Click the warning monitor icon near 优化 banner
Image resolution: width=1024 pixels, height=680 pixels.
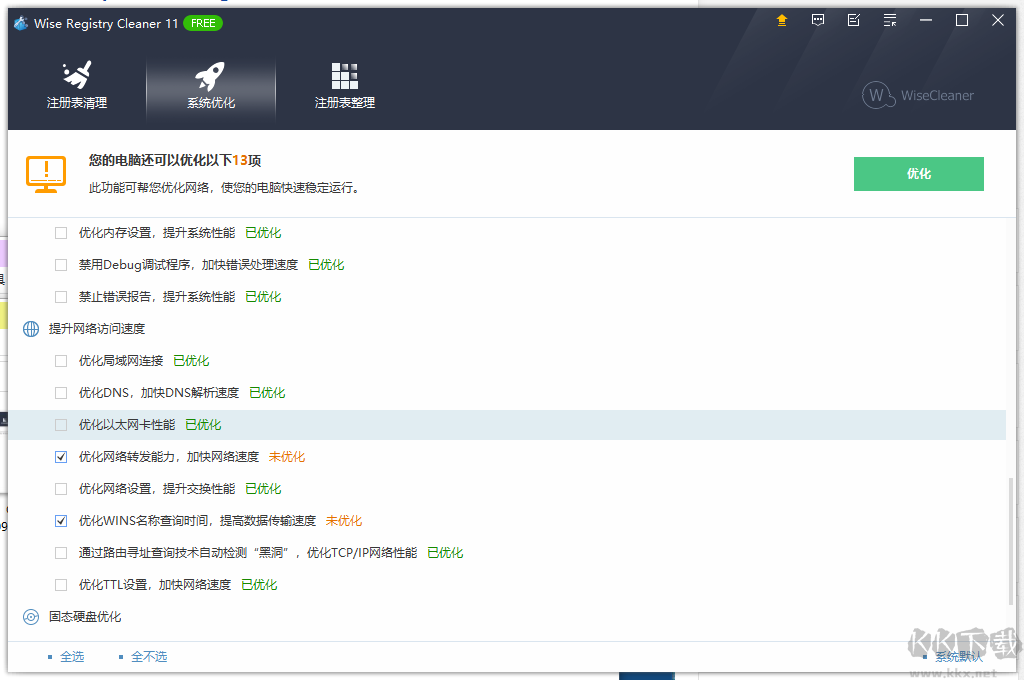point(45,172)
